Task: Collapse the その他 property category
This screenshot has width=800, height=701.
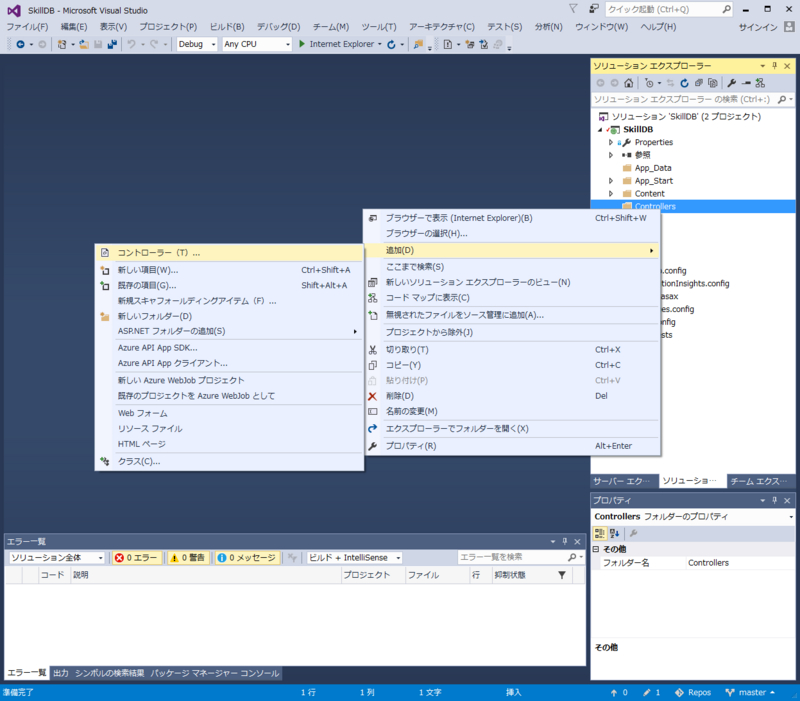Action: [x=595, y=549]
